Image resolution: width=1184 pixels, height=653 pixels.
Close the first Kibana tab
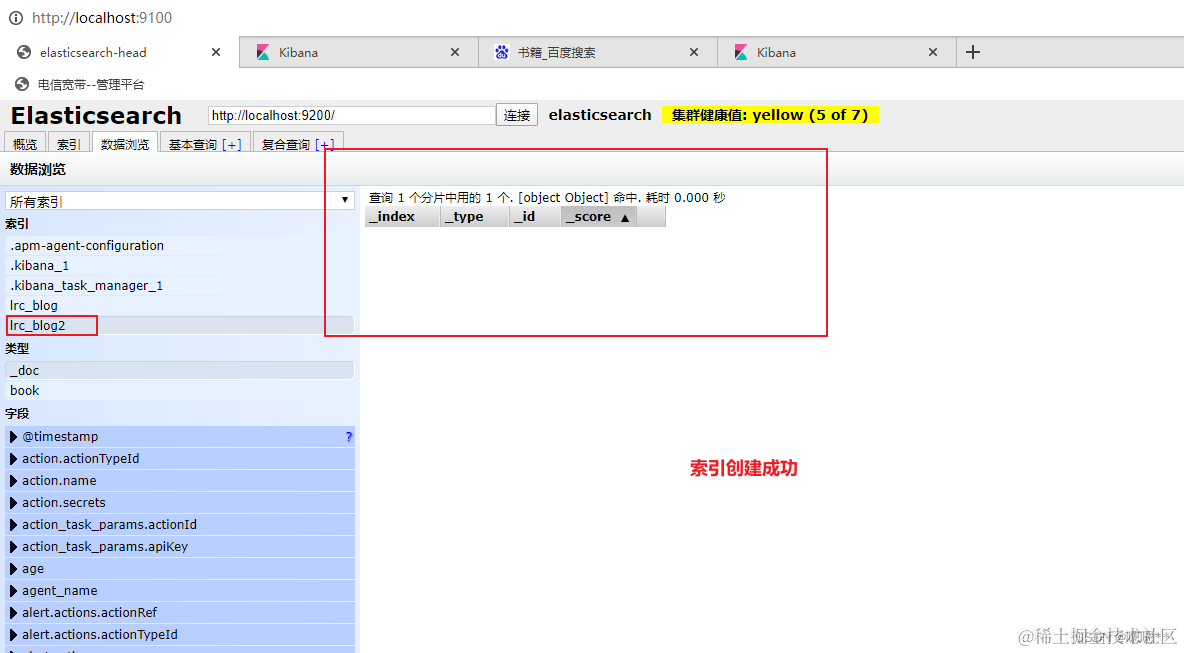click(455, 52)
